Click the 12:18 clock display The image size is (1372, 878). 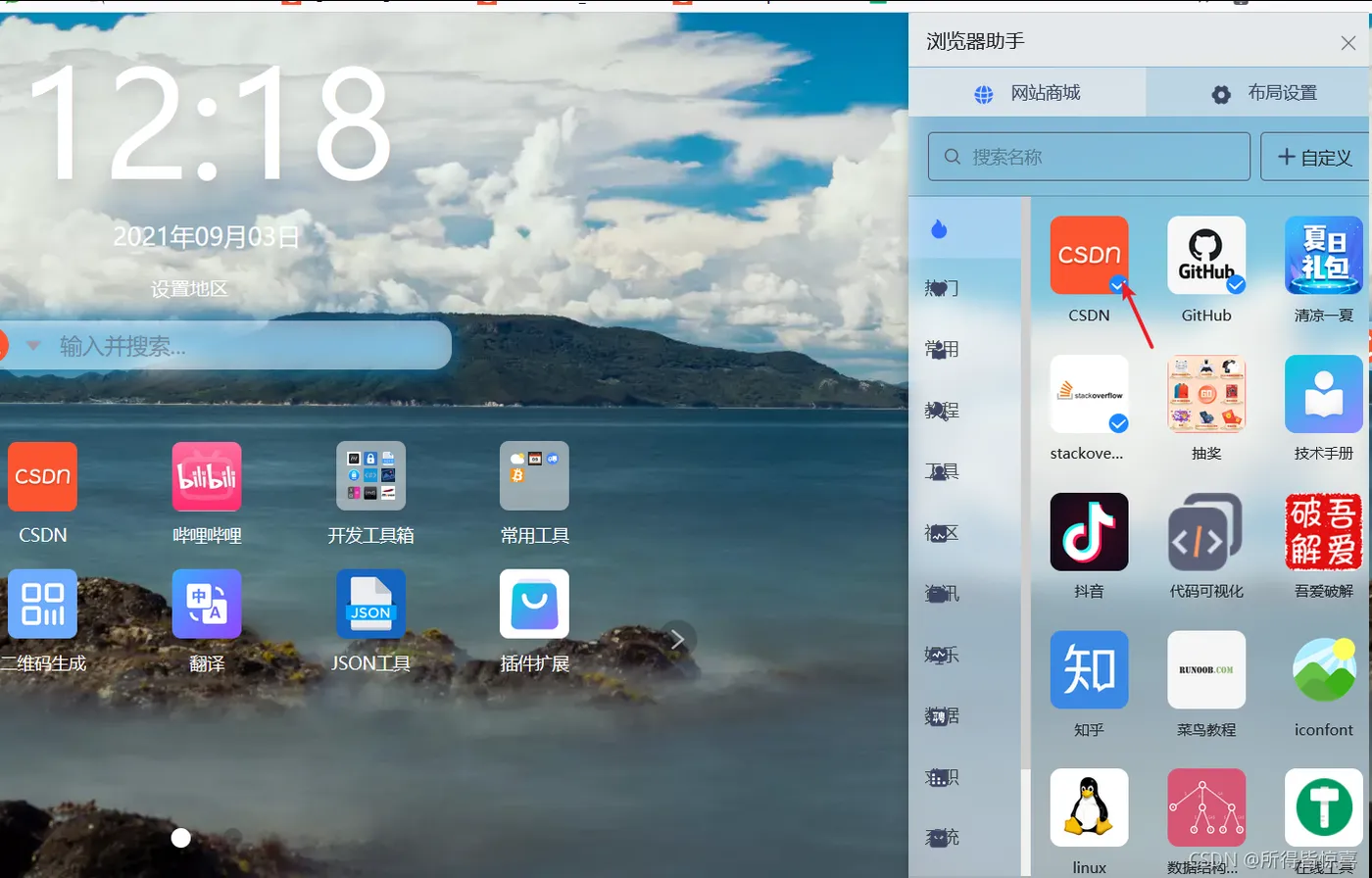211,125
